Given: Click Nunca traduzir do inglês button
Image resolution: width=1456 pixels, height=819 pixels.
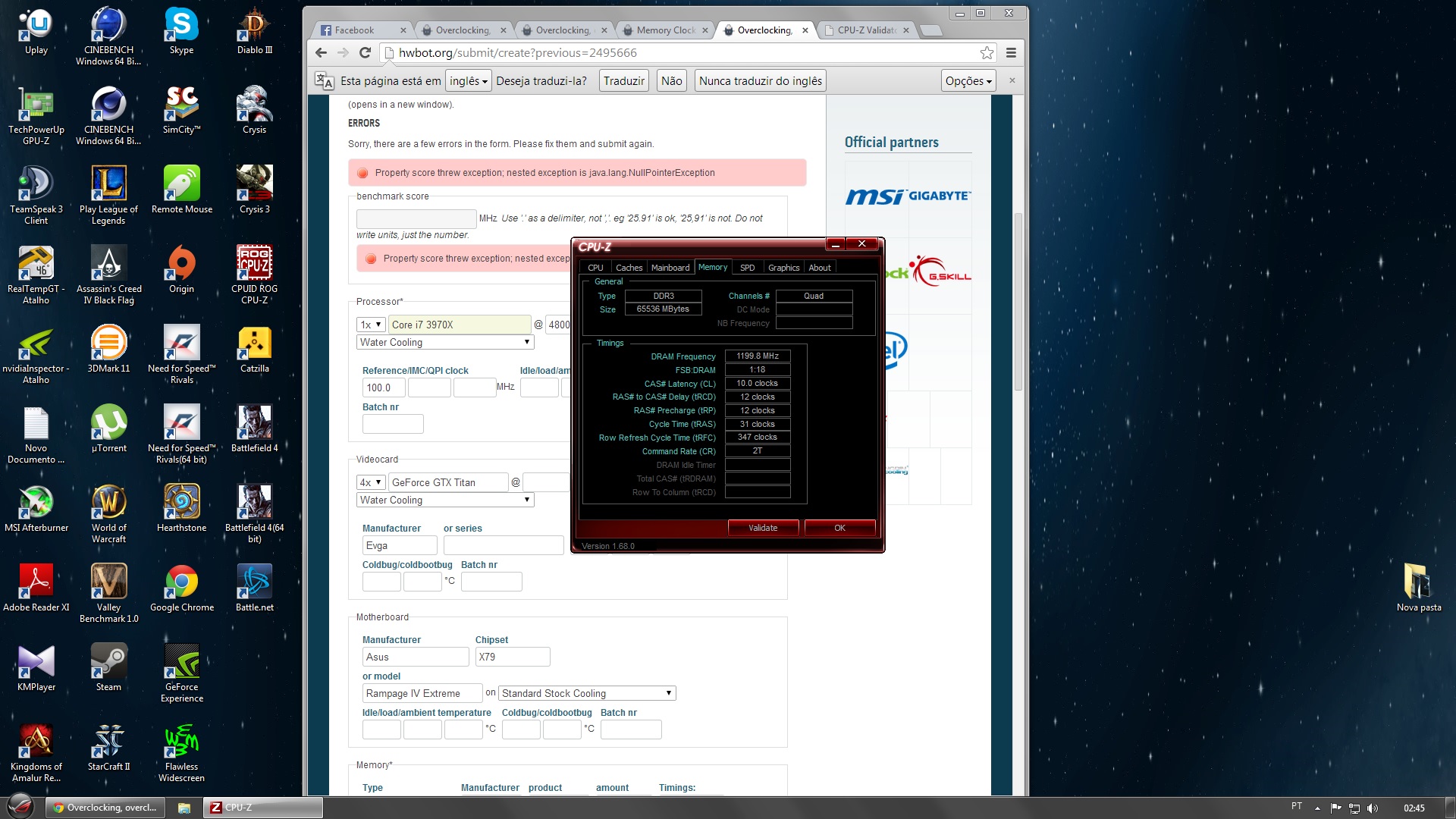Looking at the screenshot, I should (760, 81).
